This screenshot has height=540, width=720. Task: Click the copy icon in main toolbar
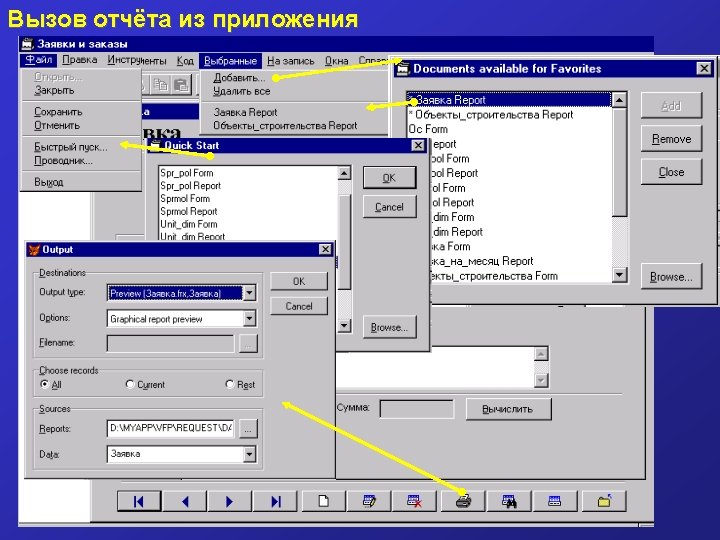tap(161, 84)
